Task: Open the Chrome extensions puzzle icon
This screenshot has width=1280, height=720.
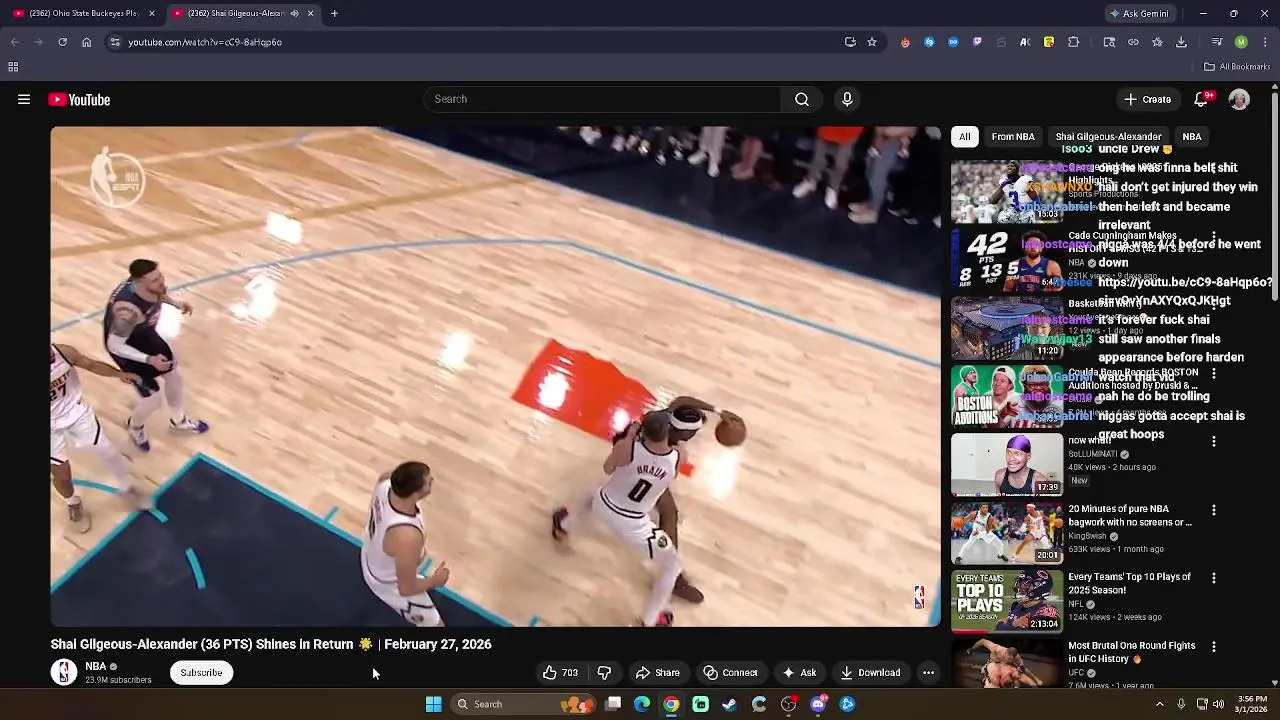Action: coord(1073,42)
